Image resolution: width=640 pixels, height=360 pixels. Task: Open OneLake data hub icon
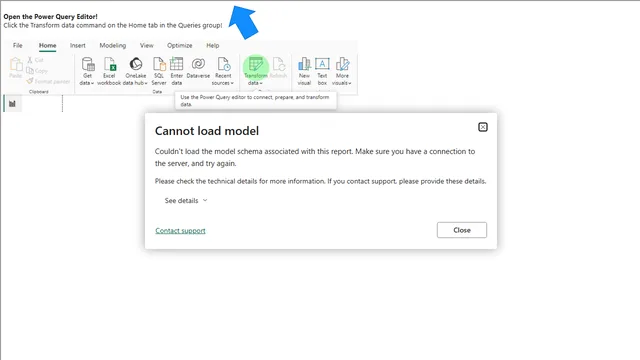tap(136, 64)
